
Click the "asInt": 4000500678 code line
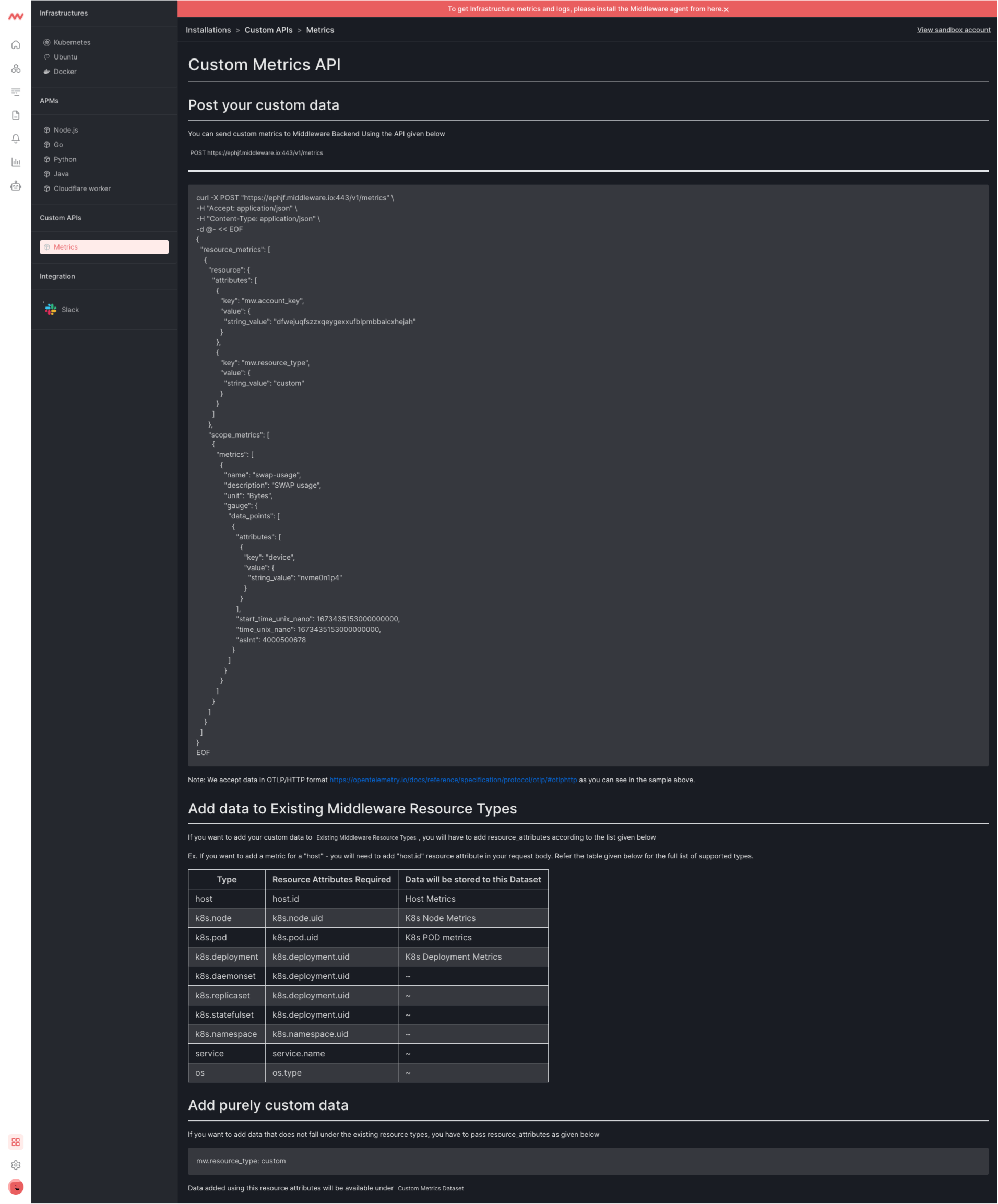pyautogui.click(x=270, y=640)
